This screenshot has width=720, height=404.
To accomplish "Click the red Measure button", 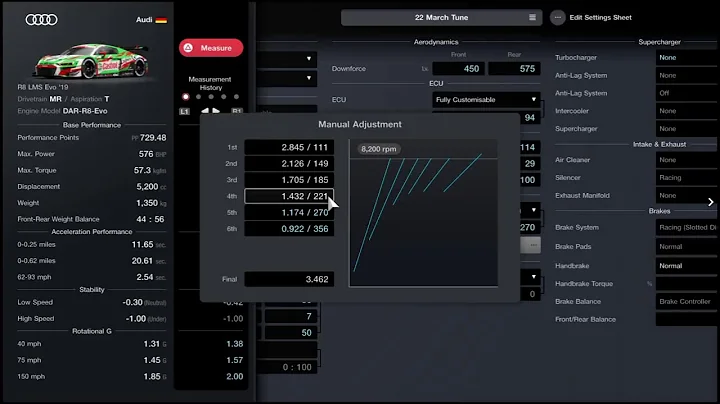I will pos(211,48).
